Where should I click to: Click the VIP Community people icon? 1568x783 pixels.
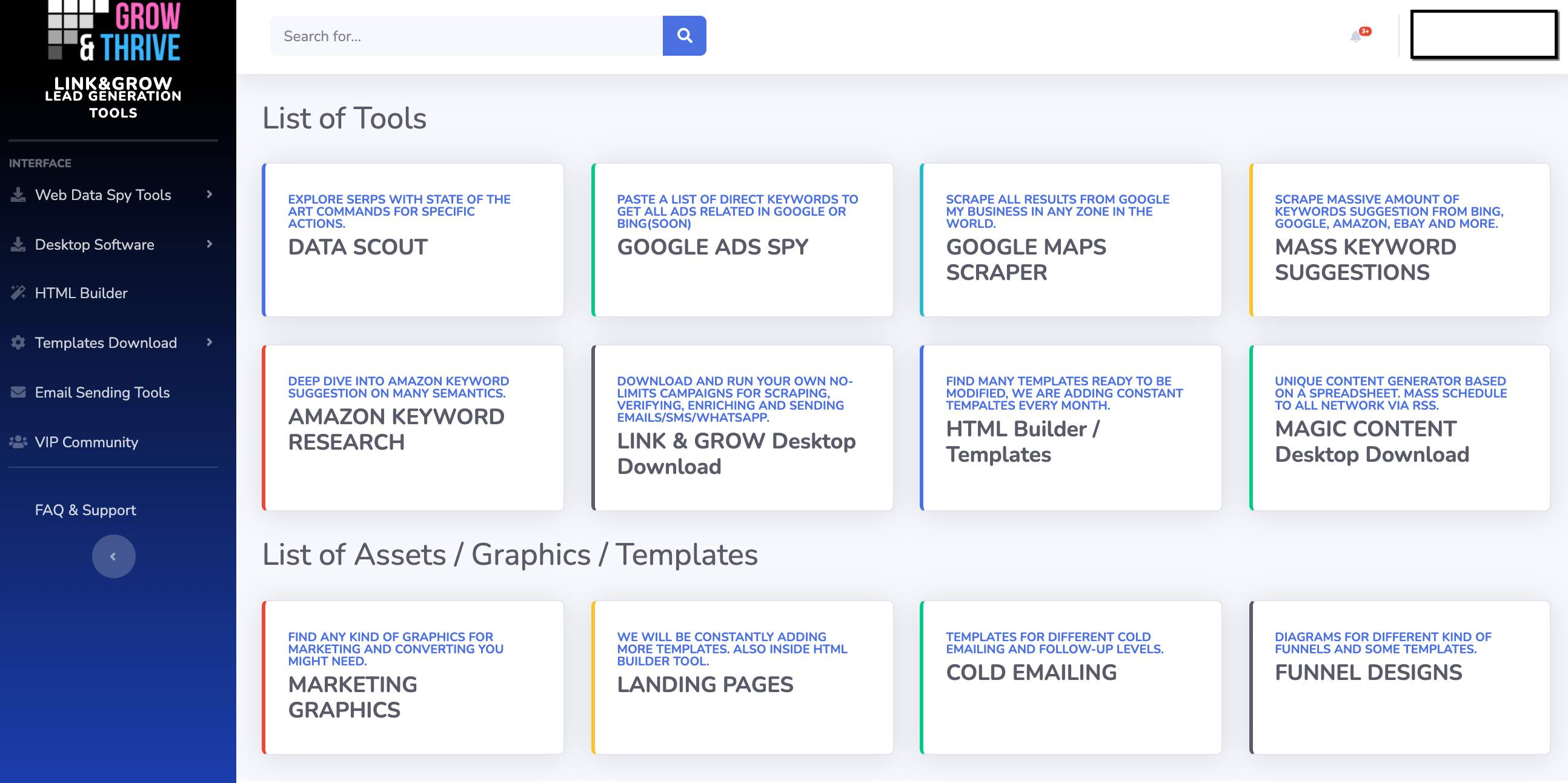click(18, 442)
